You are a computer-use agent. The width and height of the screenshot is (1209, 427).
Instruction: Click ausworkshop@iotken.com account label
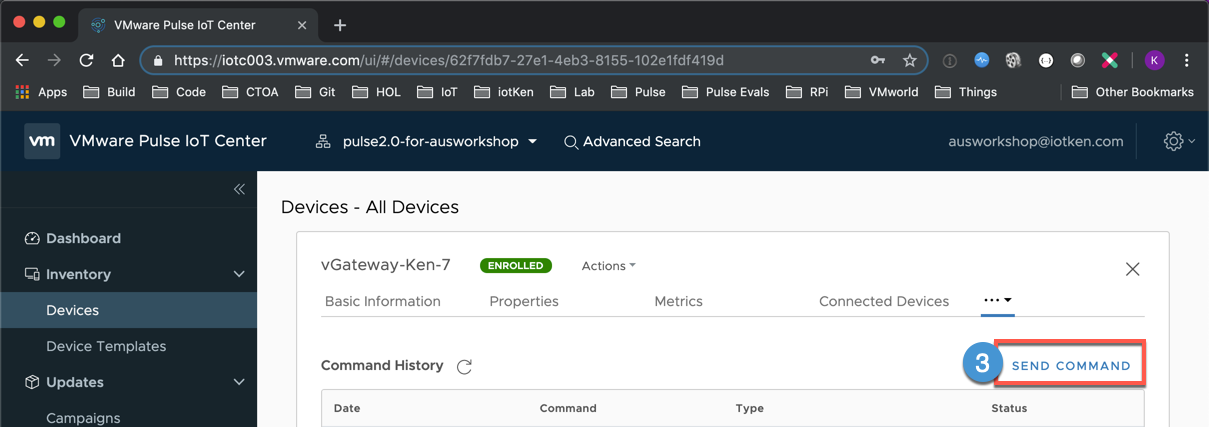pyautogui.click(x=1036, y=142)
